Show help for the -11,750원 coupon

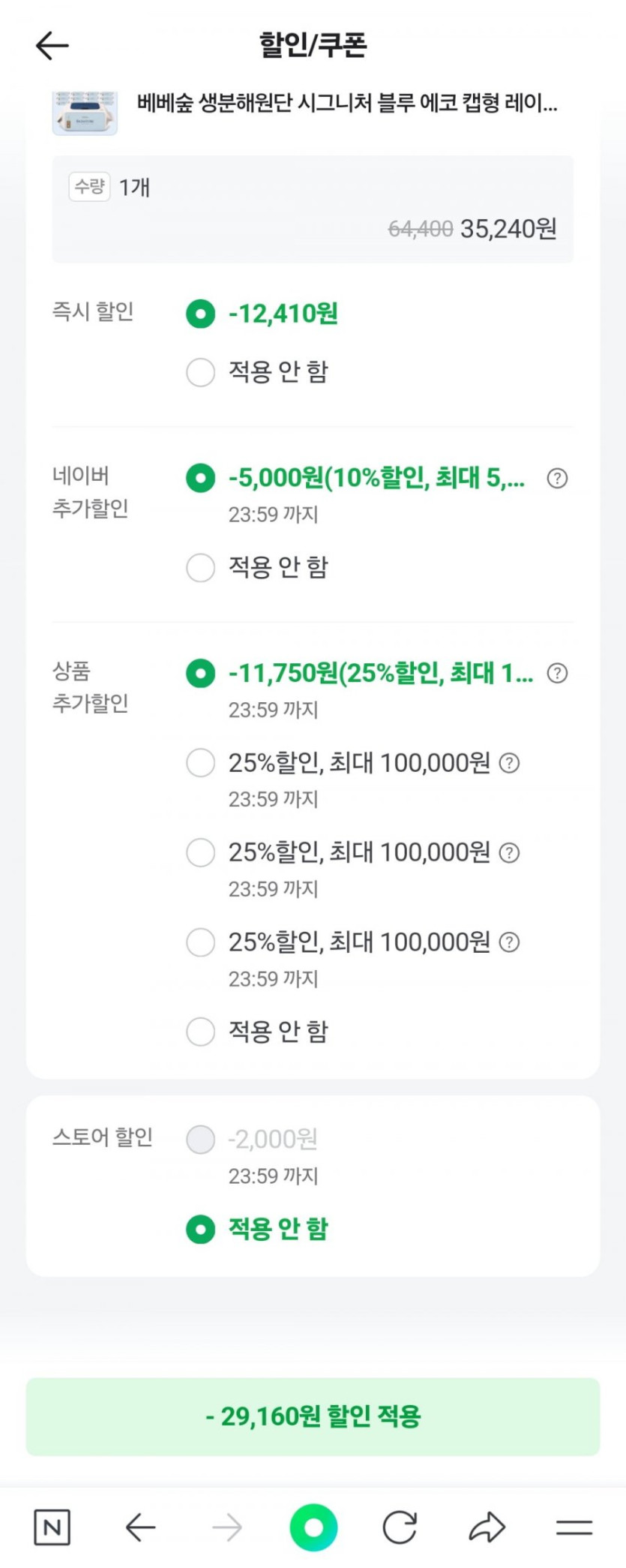point(557,673)
